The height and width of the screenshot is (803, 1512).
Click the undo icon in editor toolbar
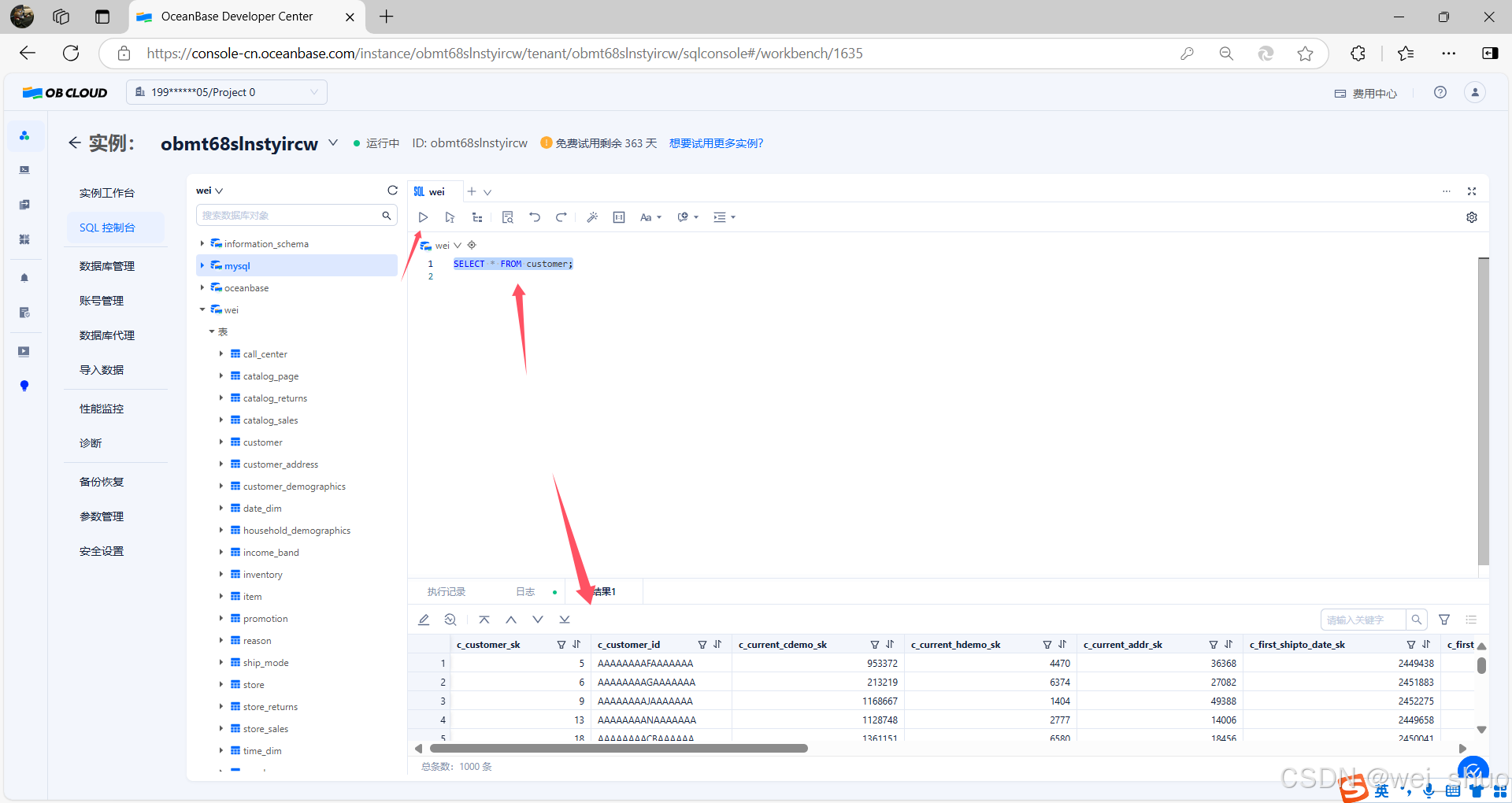click(535, 217)
